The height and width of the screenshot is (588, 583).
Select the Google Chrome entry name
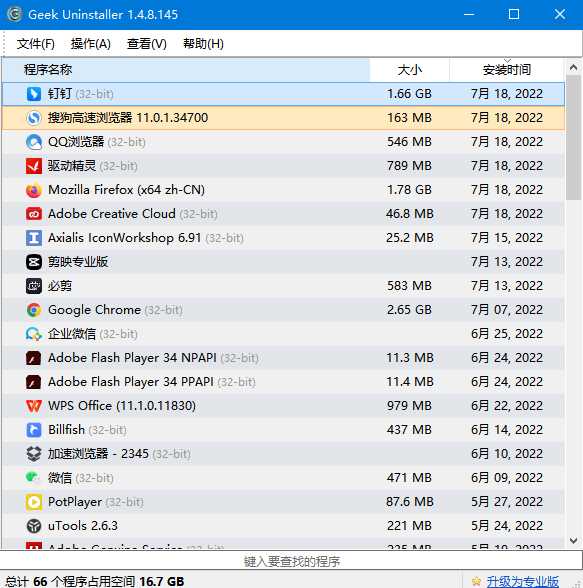(94, 310)
